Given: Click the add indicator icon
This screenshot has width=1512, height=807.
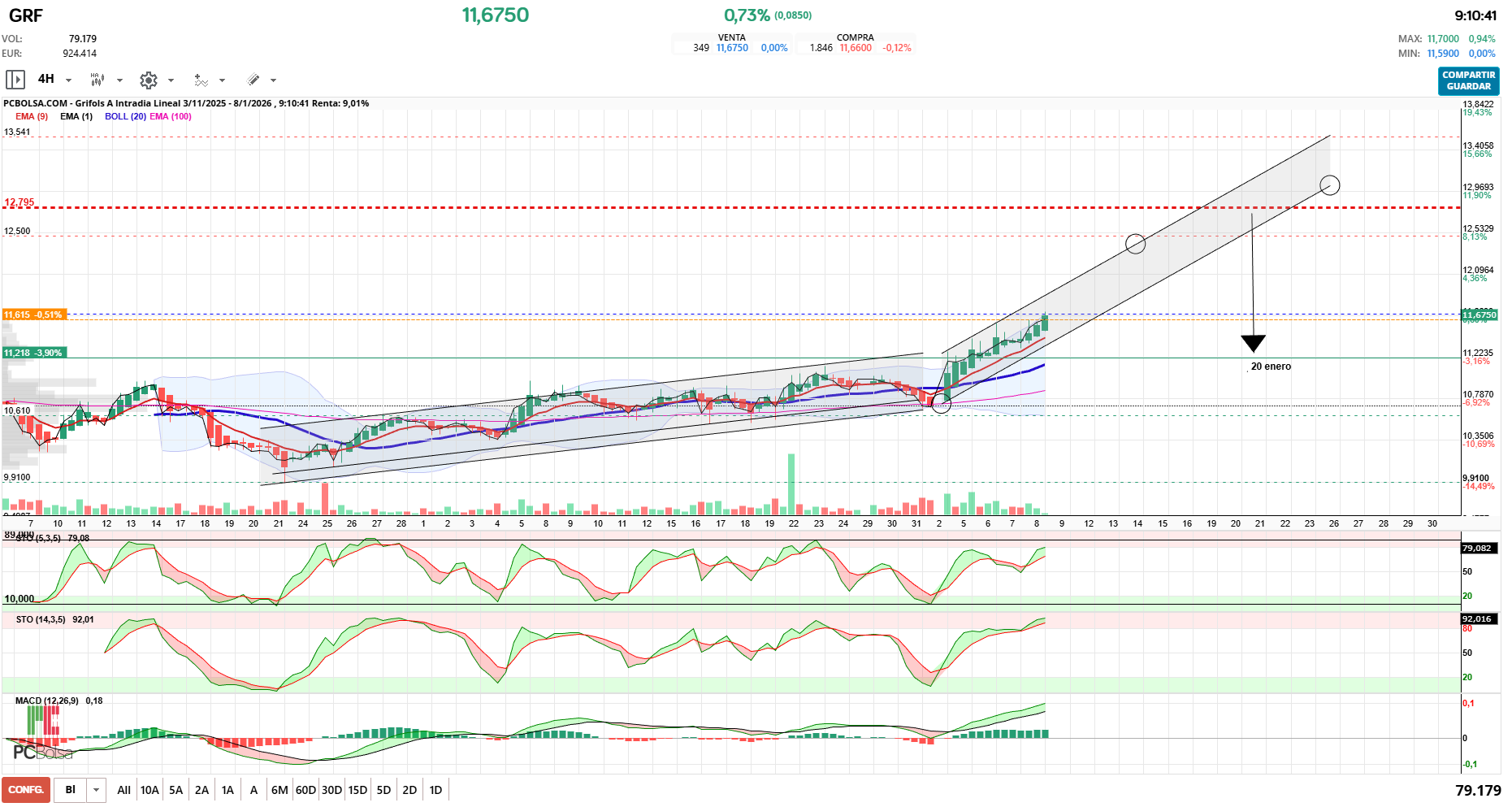Looking at the screenshot, I should point(201,80).
